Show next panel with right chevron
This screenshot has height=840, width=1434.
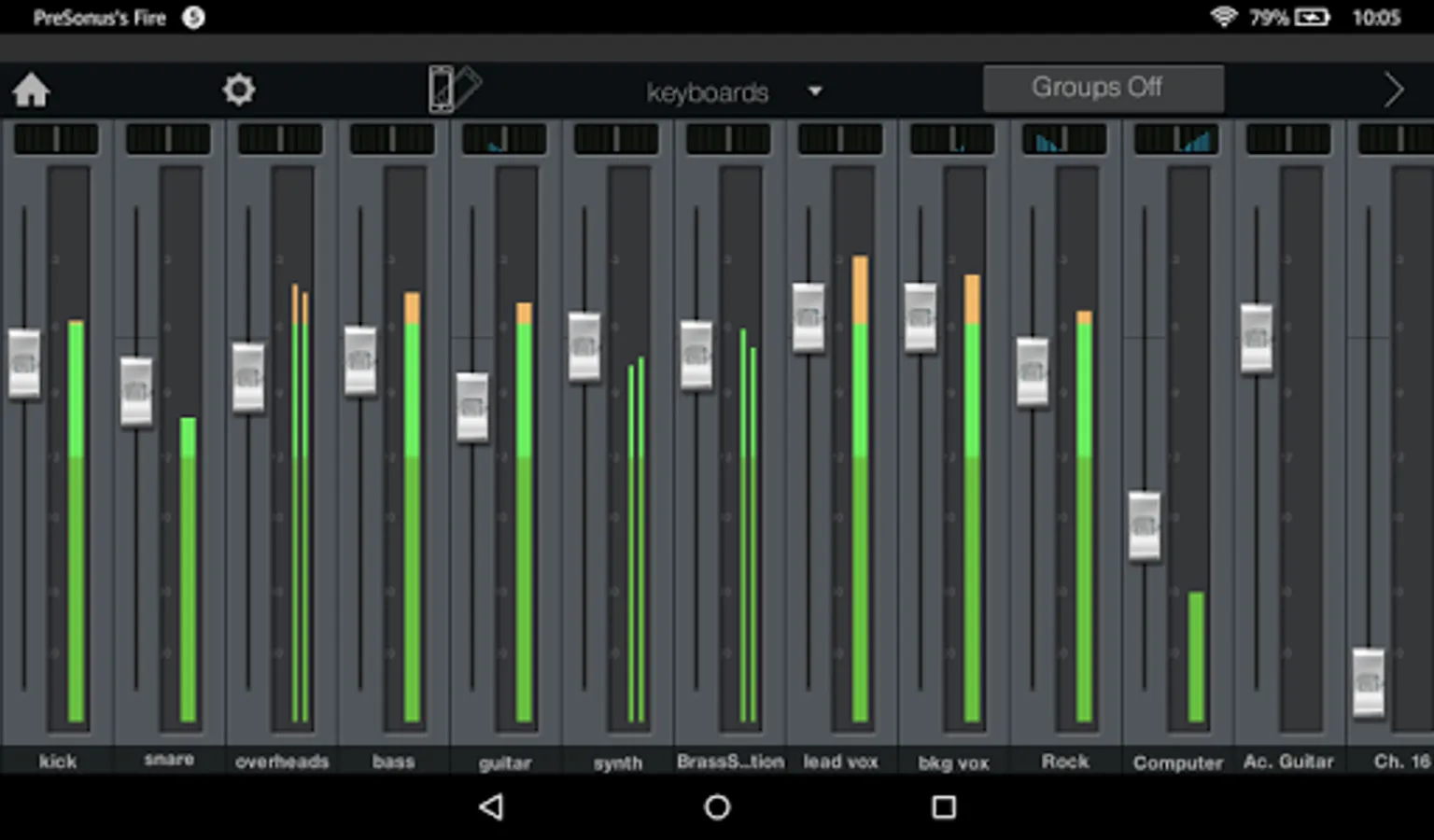[1393, 91]
